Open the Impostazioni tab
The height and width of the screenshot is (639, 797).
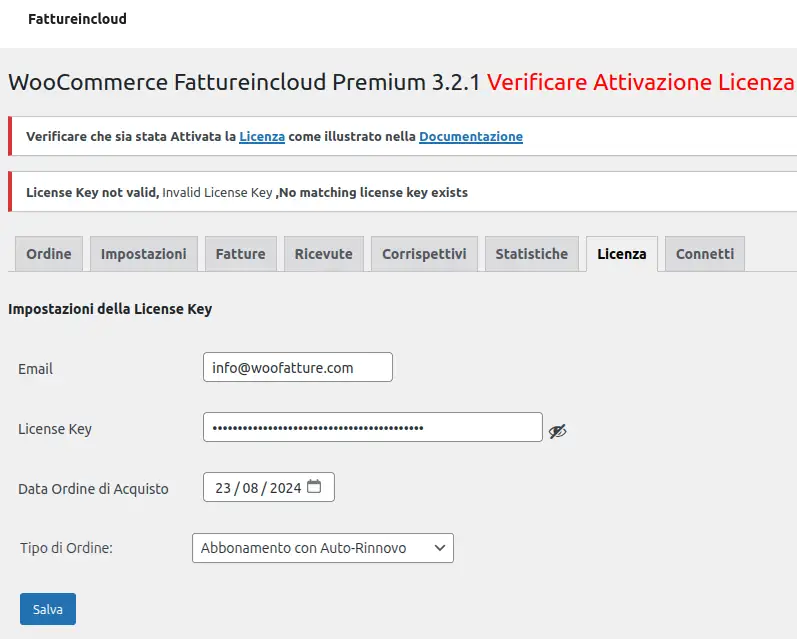point(144,254)
